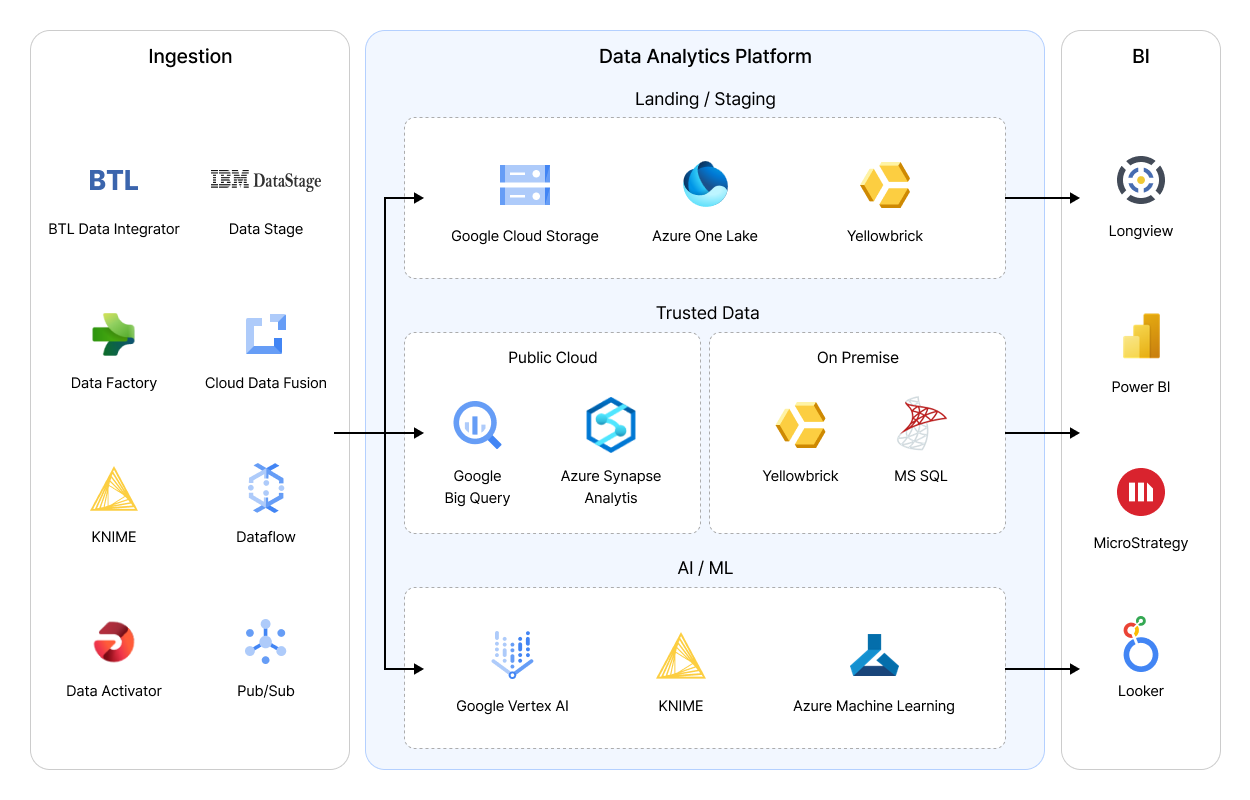Select the IBM DataStage logo
This screenshot has height=800, width=1250.
tap(266, 180)
